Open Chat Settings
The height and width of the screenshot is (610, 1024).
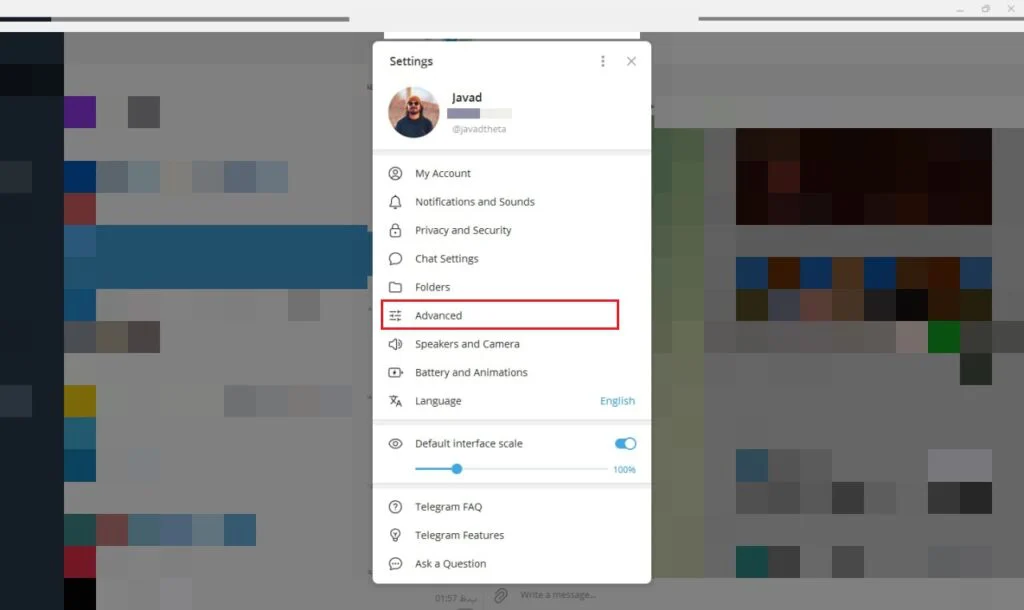click(x=447, y=258)
